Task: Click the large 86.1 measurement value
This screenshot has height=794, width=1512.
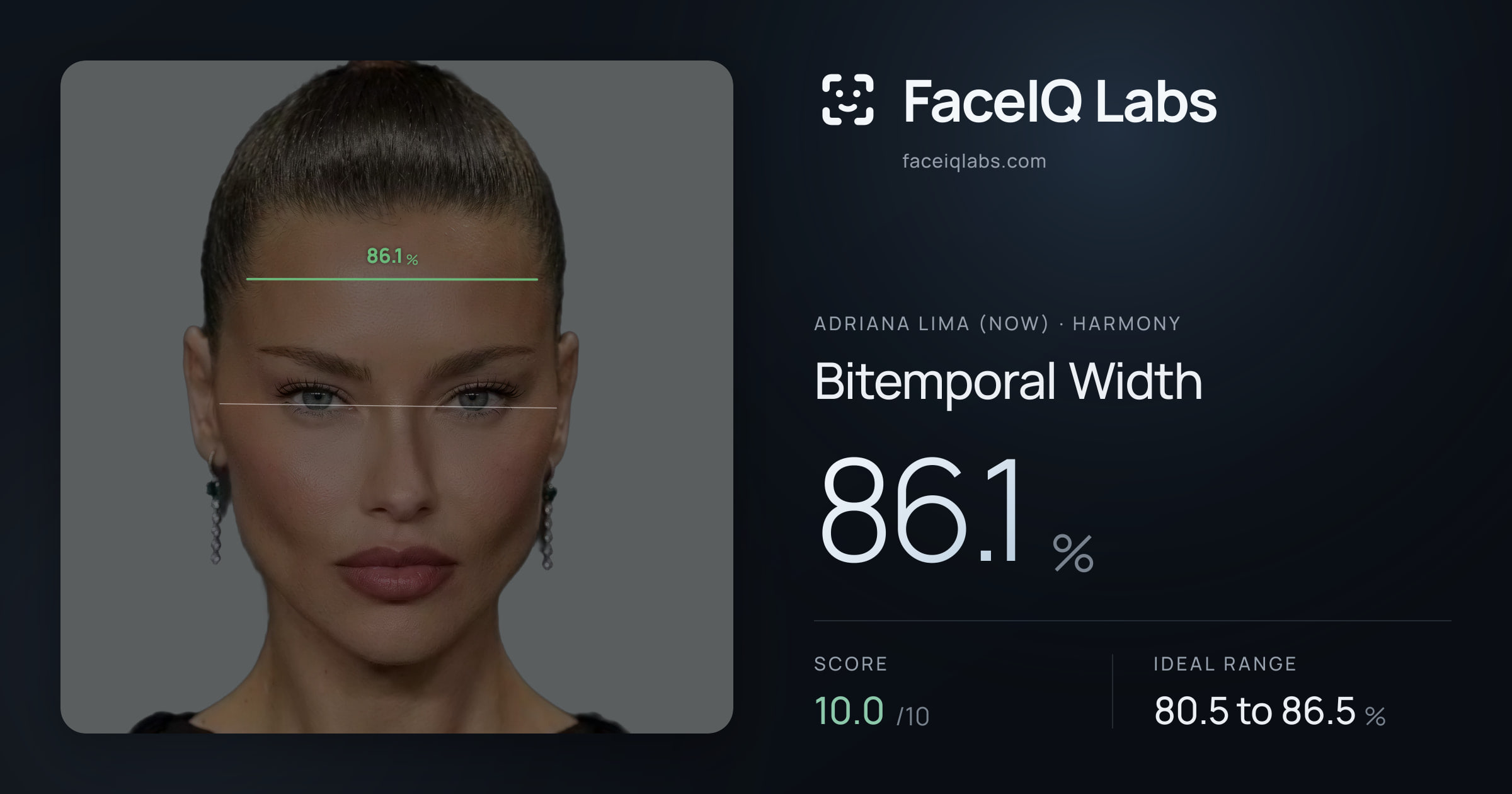Action: click(919, 510)
